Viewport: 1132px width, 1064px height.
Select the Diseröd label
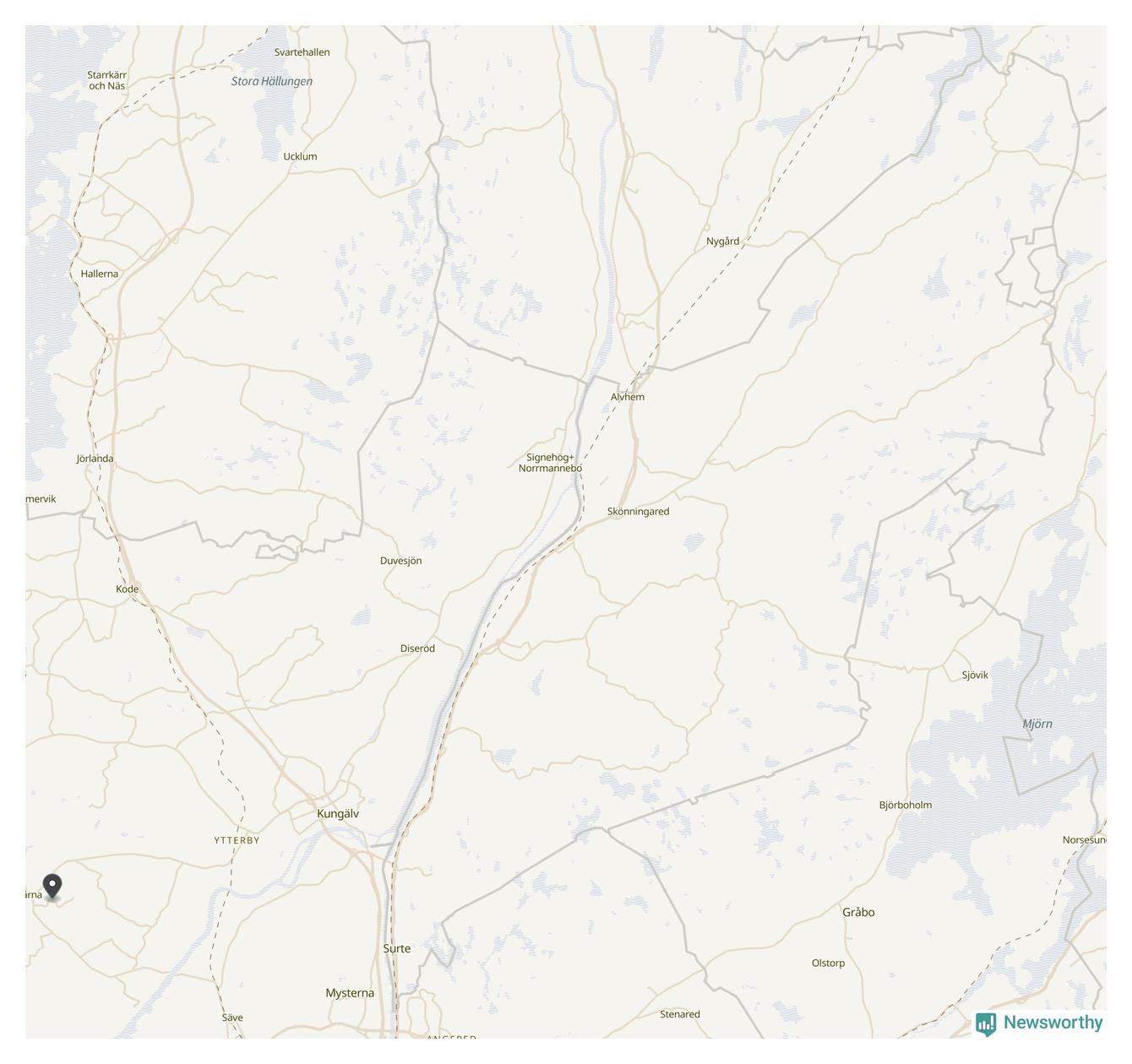tap(417, 649)
